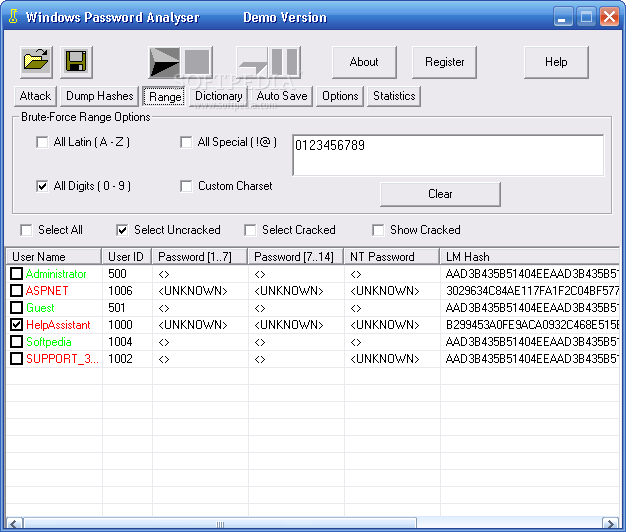The image size is (626, 532).
Task: Clear the charset field
Action: coord(440,194)
